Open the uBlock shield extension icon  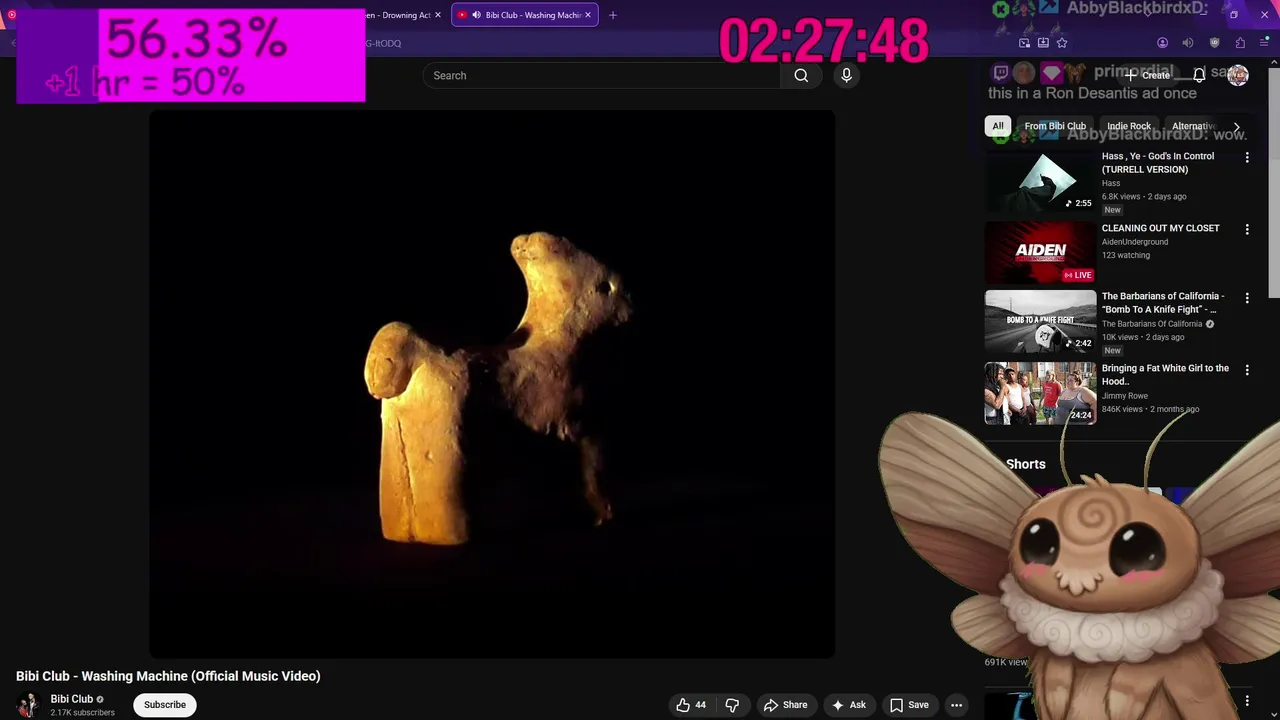[x=1214, y=43]
